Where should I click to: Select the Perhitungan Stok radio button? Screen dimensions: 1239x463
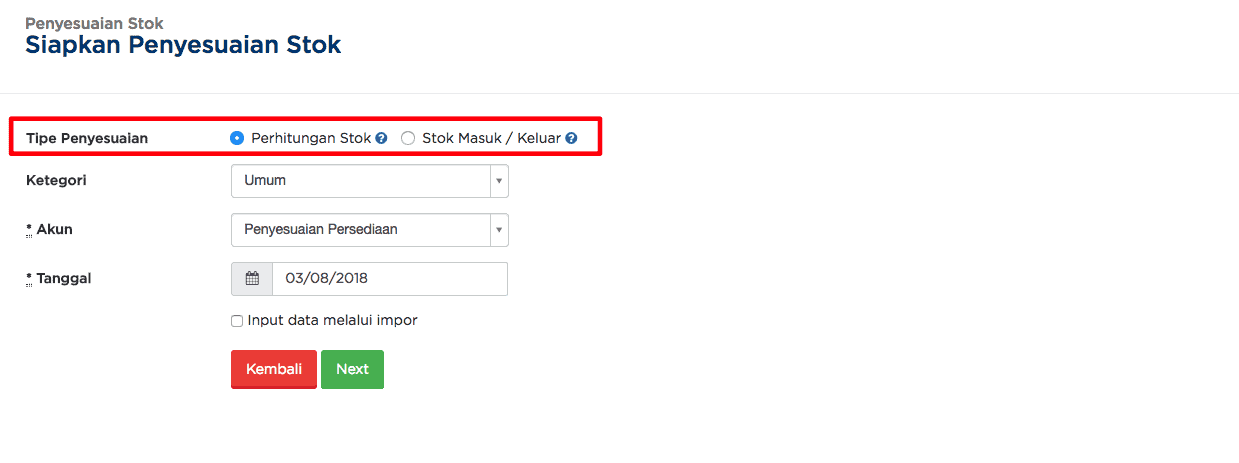237,139
